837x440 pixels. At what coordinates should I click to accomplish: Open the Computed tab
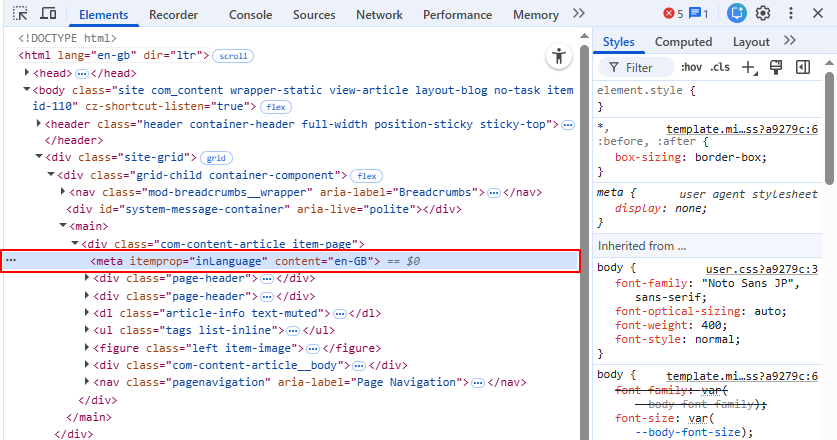click(x=683, y=42)
